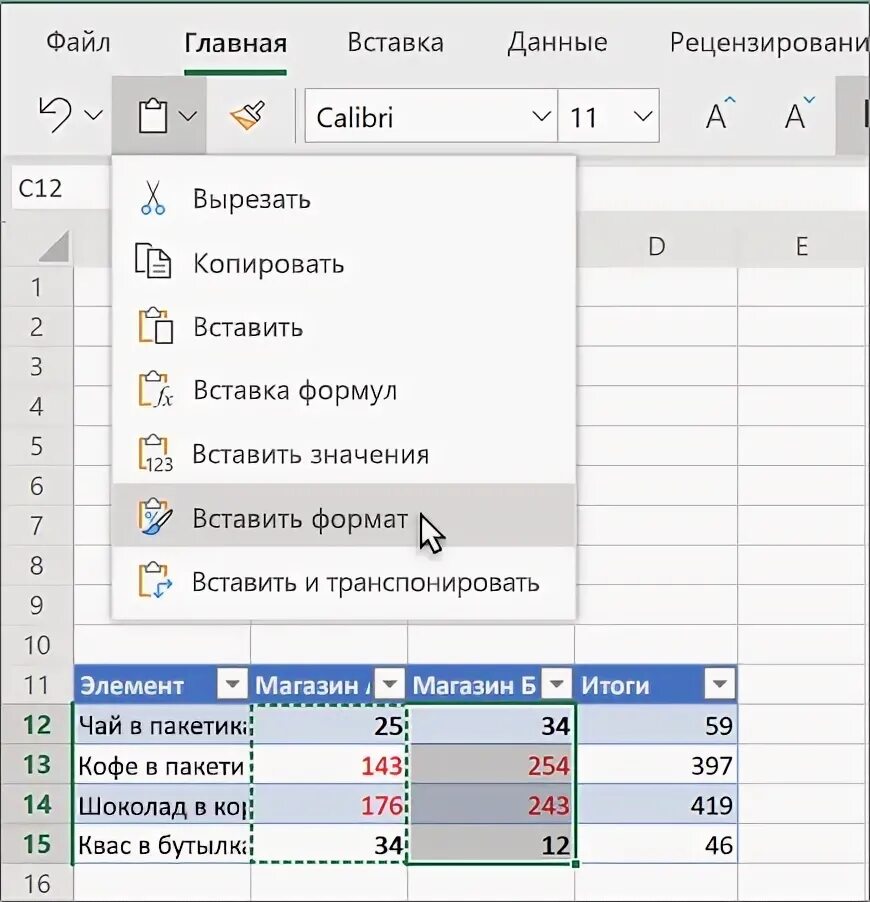Click the selection fill handle at corner
The image size is (870, 902).
click(x=576, y=863)
